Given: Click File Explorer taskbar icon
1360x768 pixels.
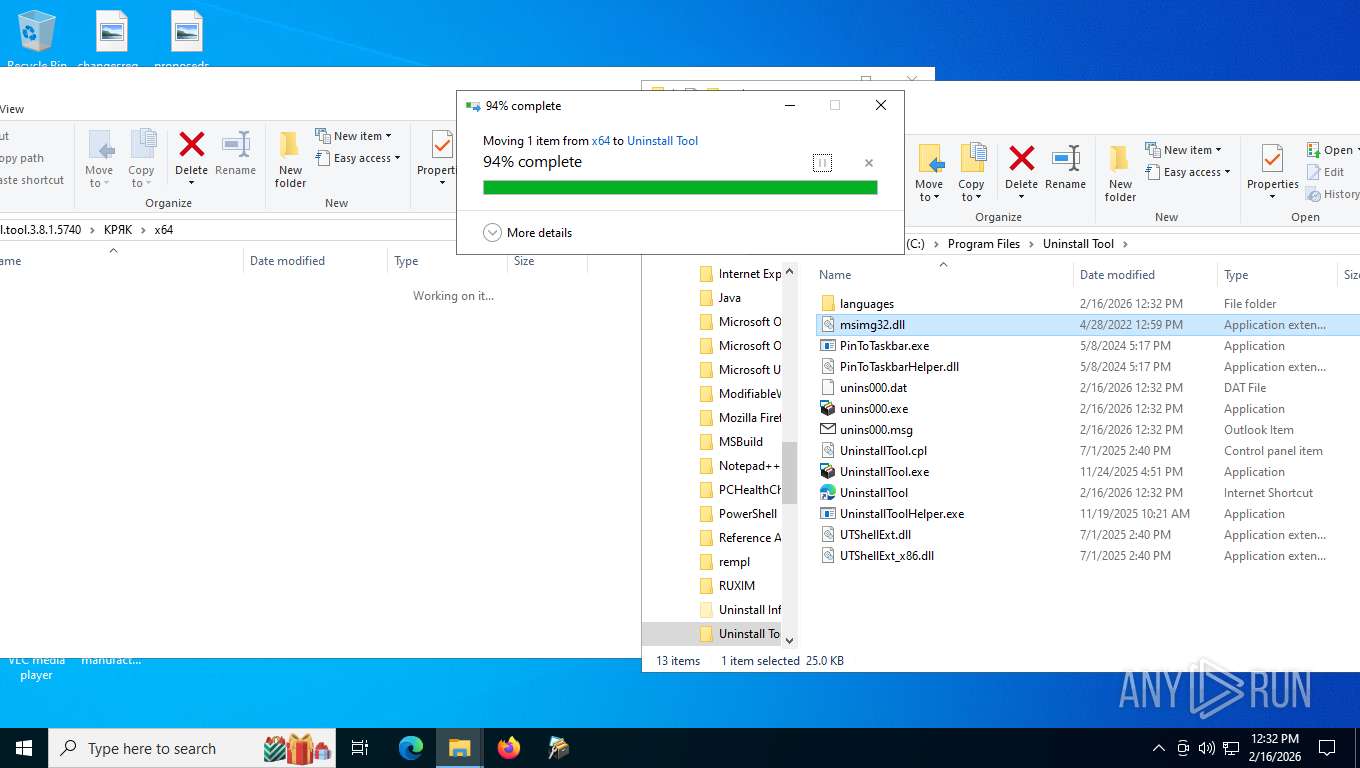Looking at the screenshot, I should [x=460, y=748].
